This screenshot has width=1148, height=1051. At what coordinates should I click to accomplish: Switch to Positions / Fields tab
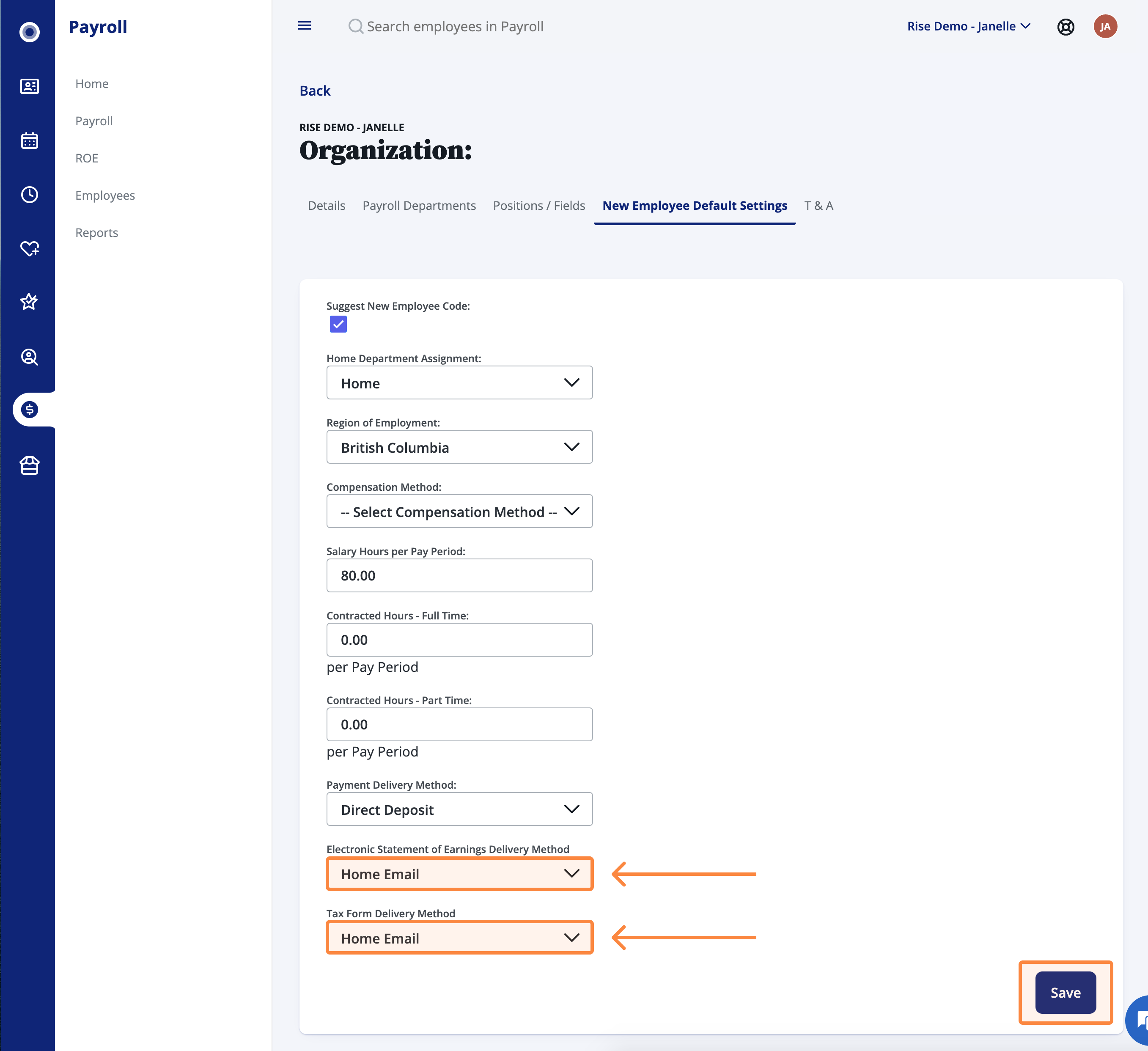coord(539,206)
